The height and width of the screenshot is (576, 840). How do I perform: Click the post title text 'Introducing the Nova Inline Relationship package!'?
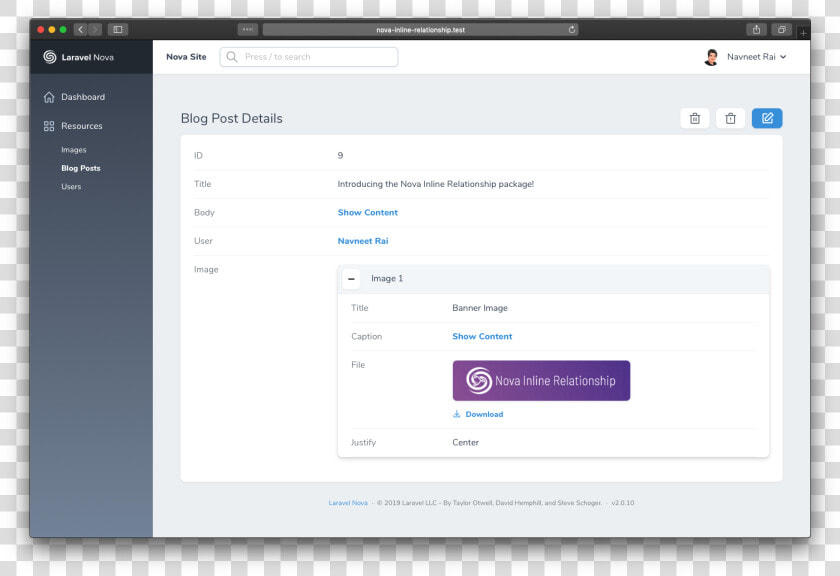point(436,184)
